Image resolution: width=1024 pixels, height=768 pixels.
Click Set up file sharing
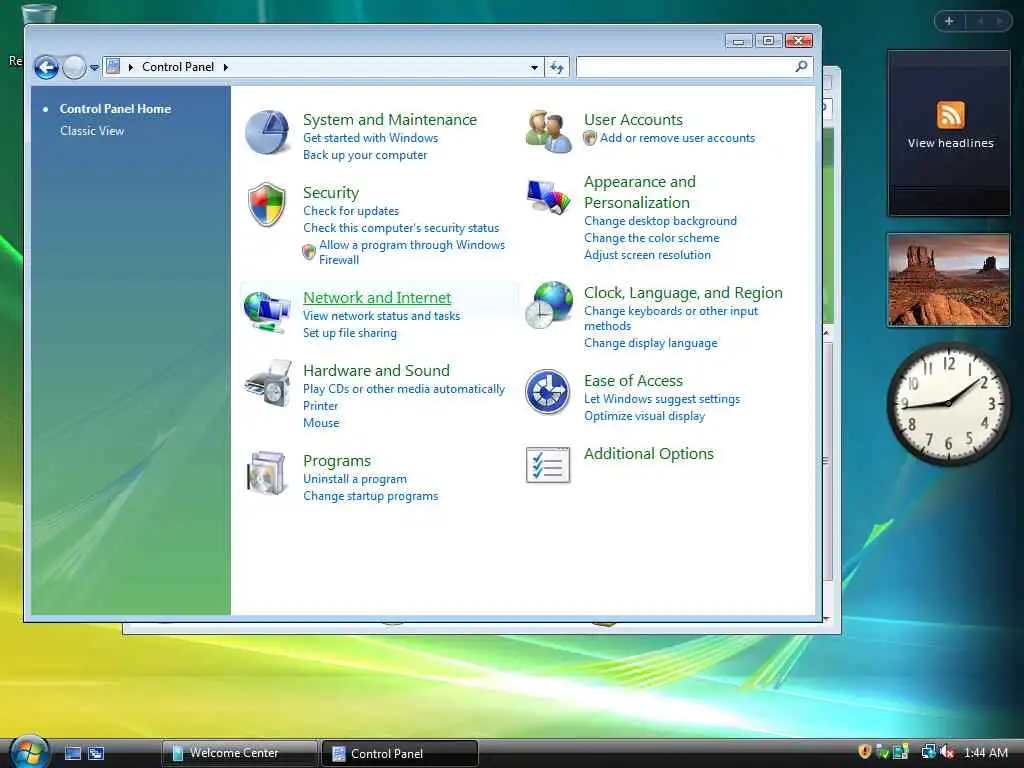350,332
